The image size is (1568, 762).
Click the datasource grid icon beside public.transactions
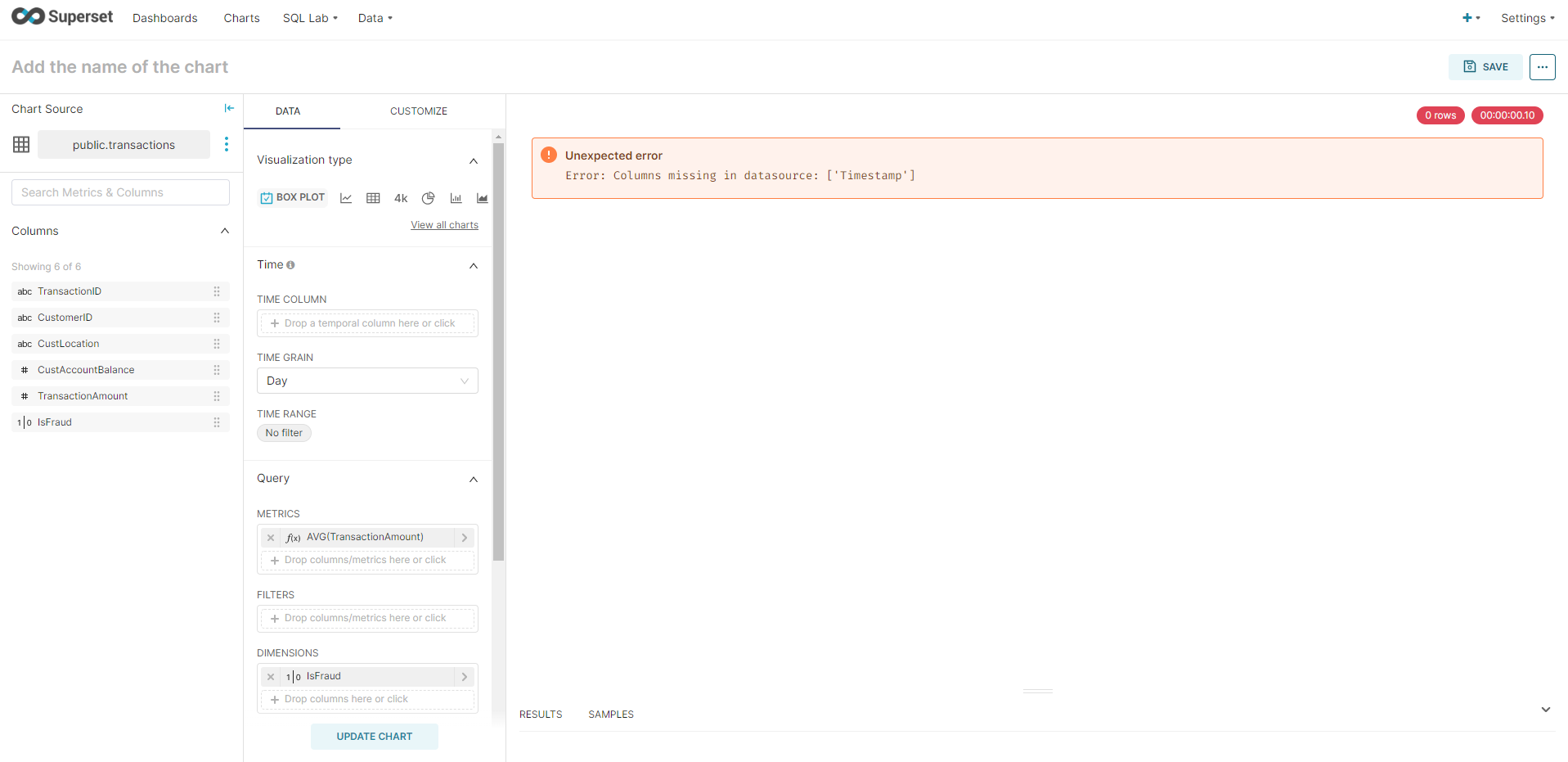20,144
